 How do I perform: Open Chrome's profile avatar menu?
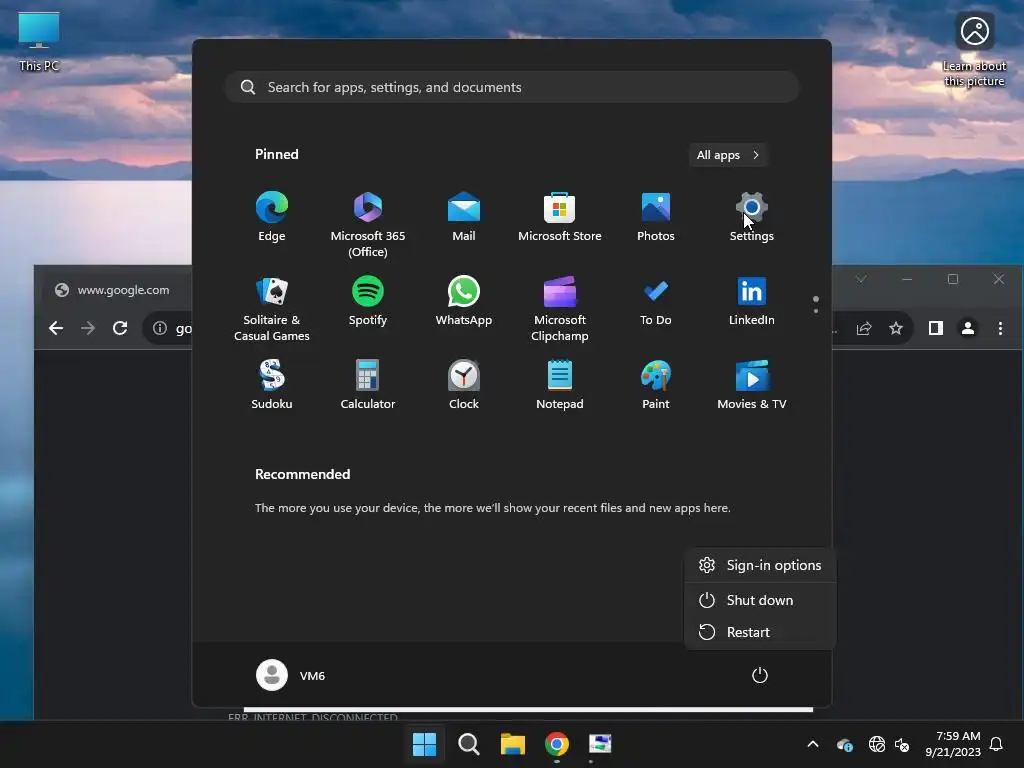coord(968,328)
